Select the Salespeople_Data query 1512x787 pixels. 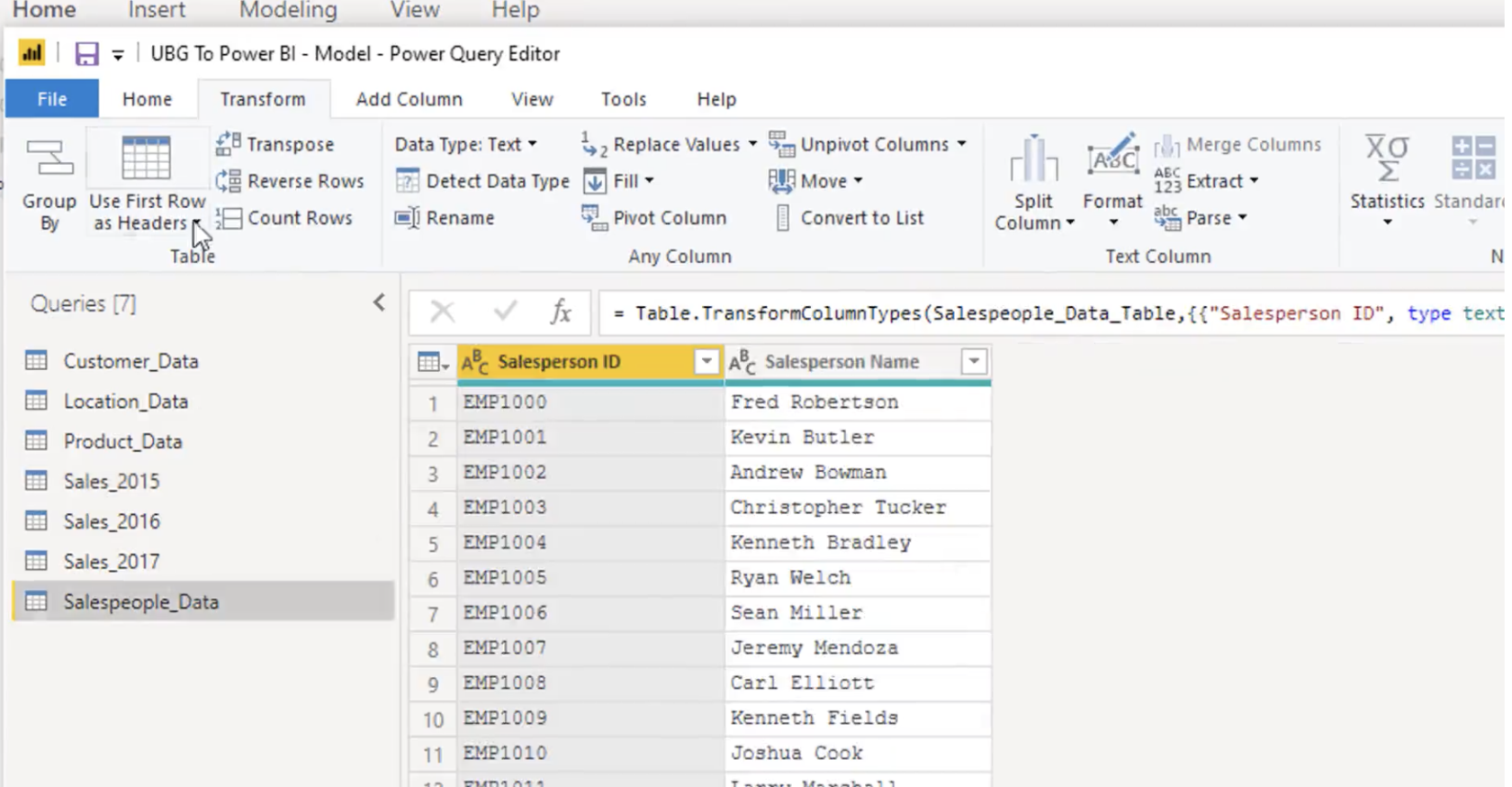[x=203, y=602]
